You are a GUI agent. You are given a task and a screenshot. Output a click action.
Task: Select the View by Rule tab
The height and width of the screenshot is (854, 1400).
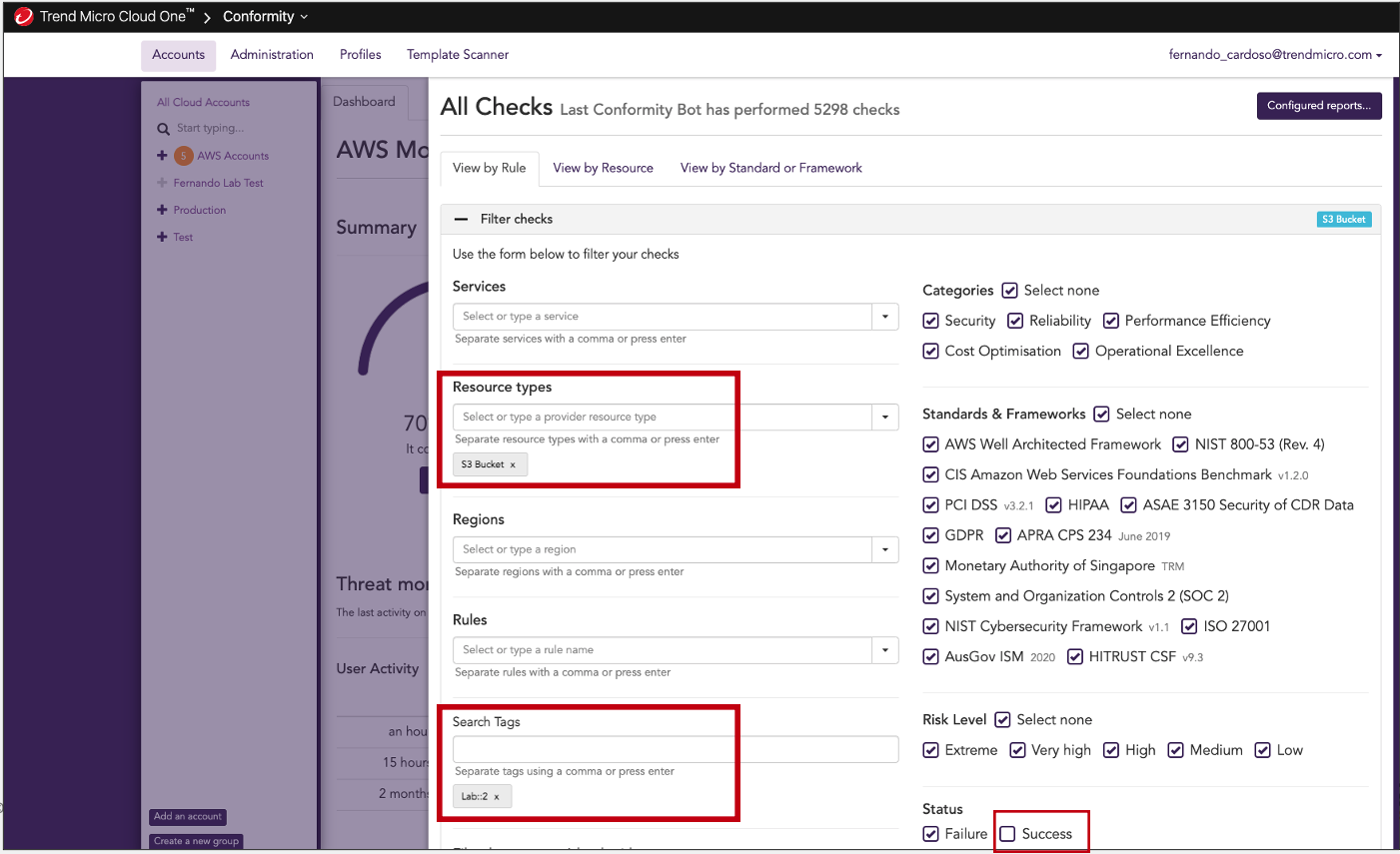pyautogui.click(x=490, y=168)
